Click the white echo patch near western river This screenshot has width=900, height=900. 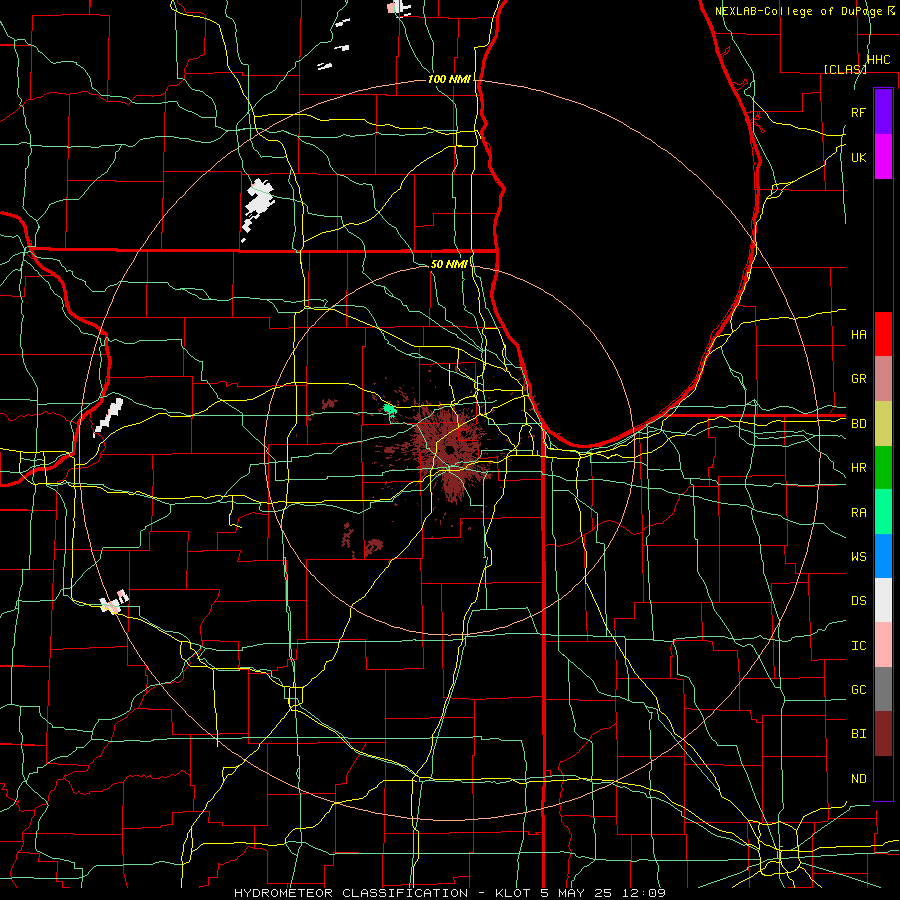point(108,417)
